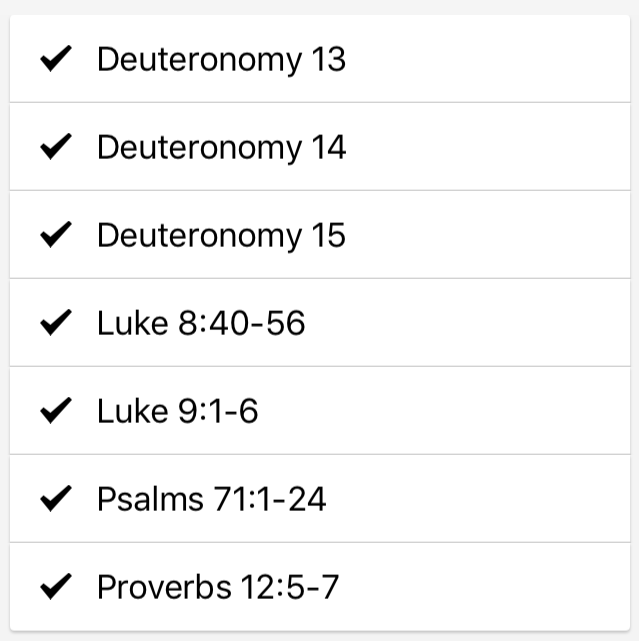Click blank right area of Proverbs 12:5-7 row
639x641 pixels.
500,587
